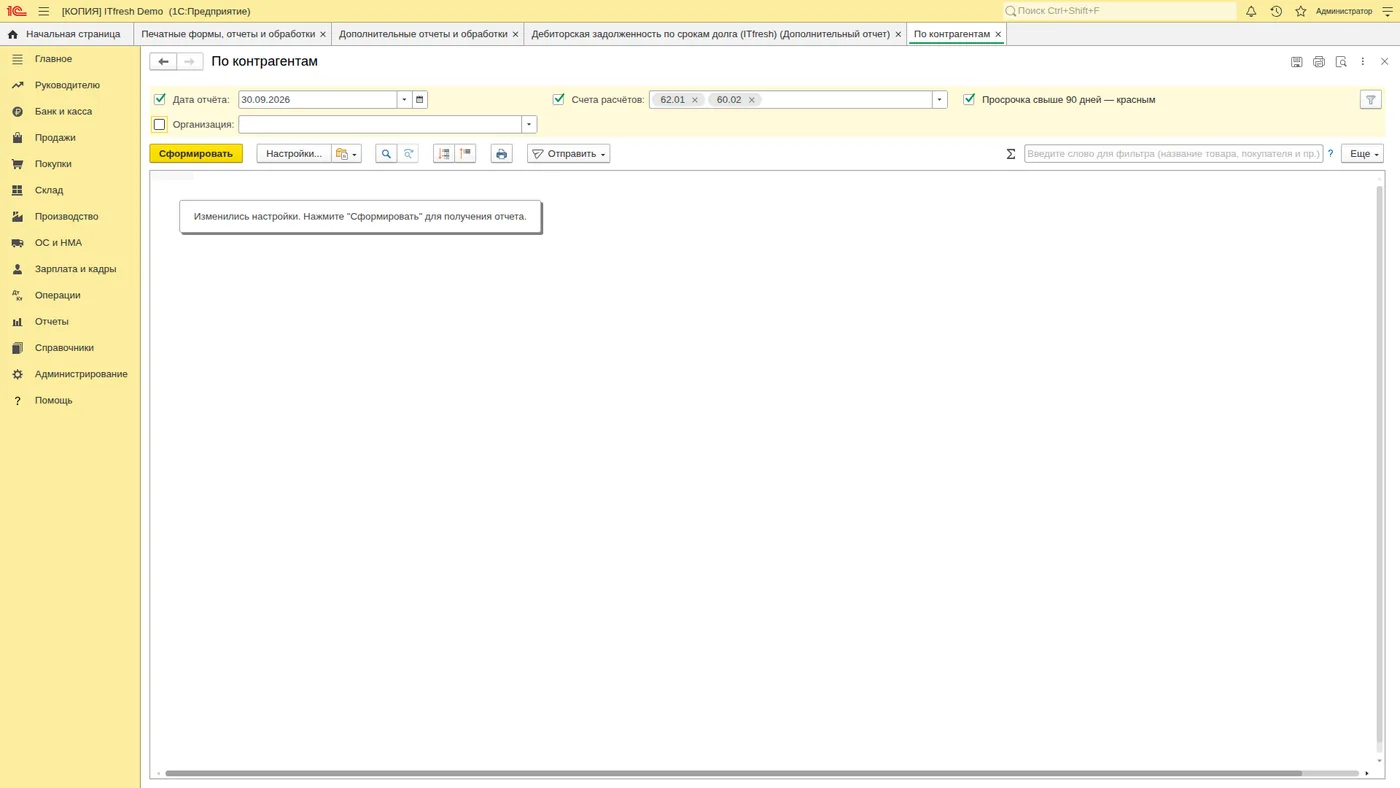
Task: Click the collapse all groups icon
Action: [465, 154]
